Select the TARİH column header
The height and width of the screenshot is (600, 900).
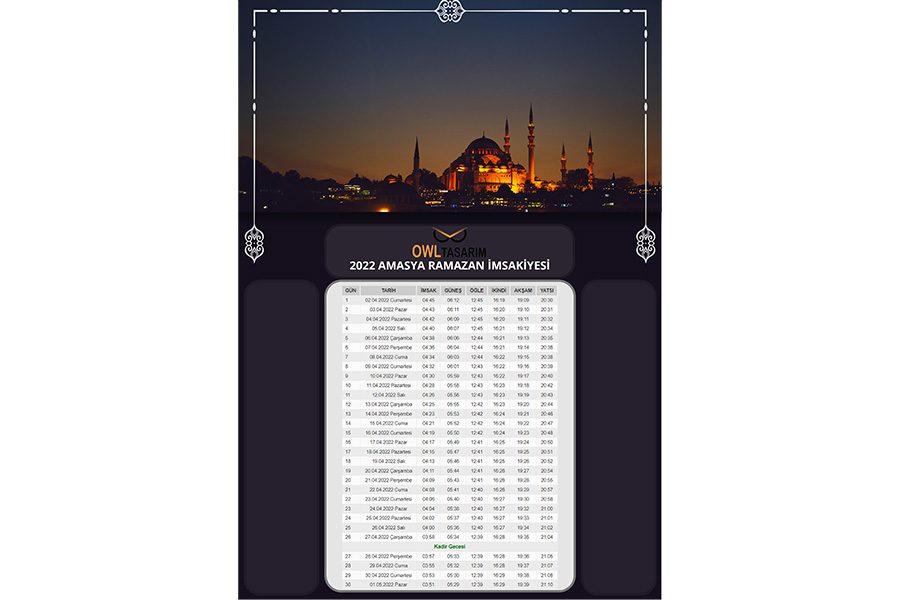tap(389, 291)
